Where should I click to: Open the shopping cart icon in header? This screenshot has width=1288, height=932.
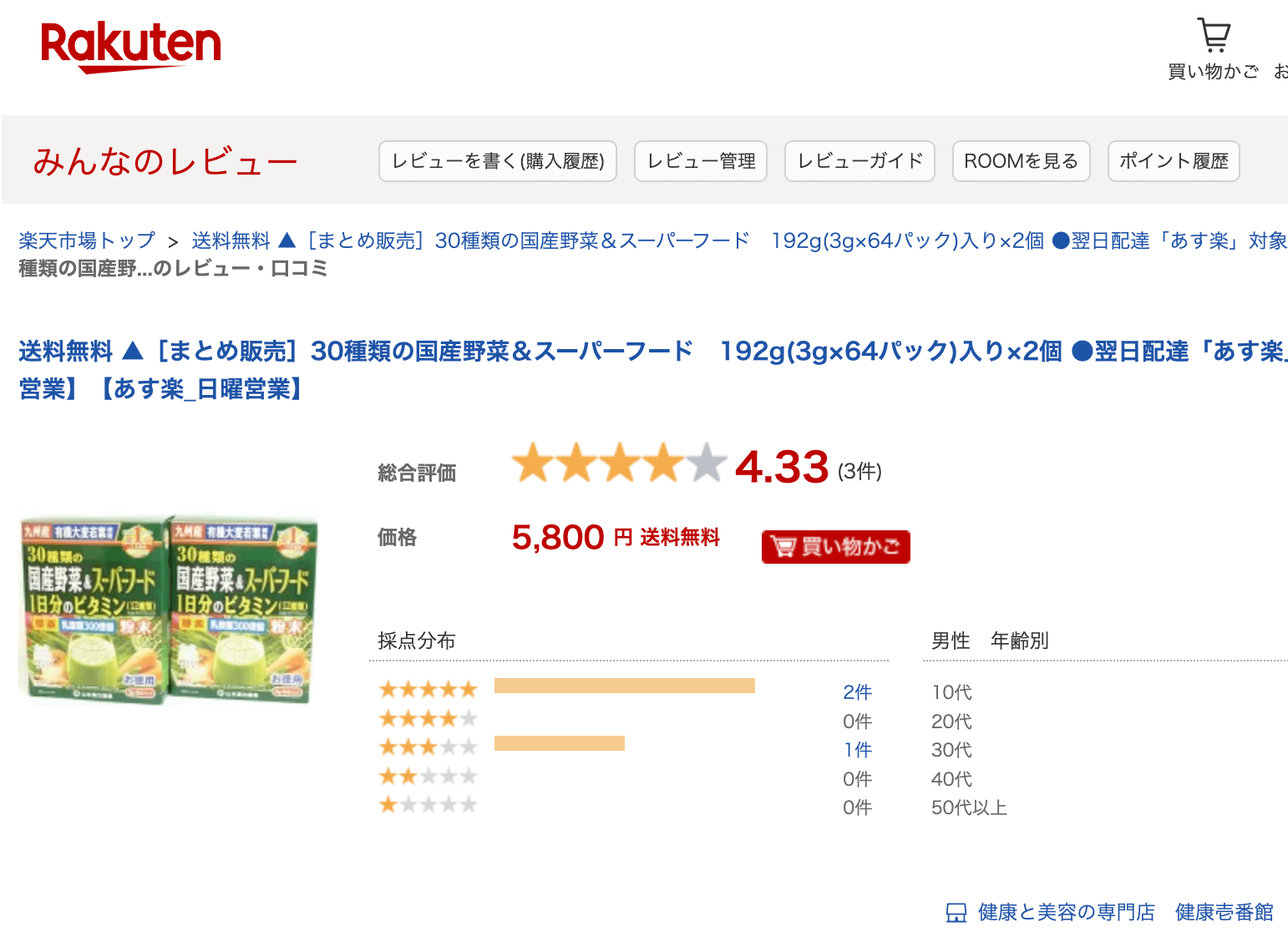(x=1214, y=36)
